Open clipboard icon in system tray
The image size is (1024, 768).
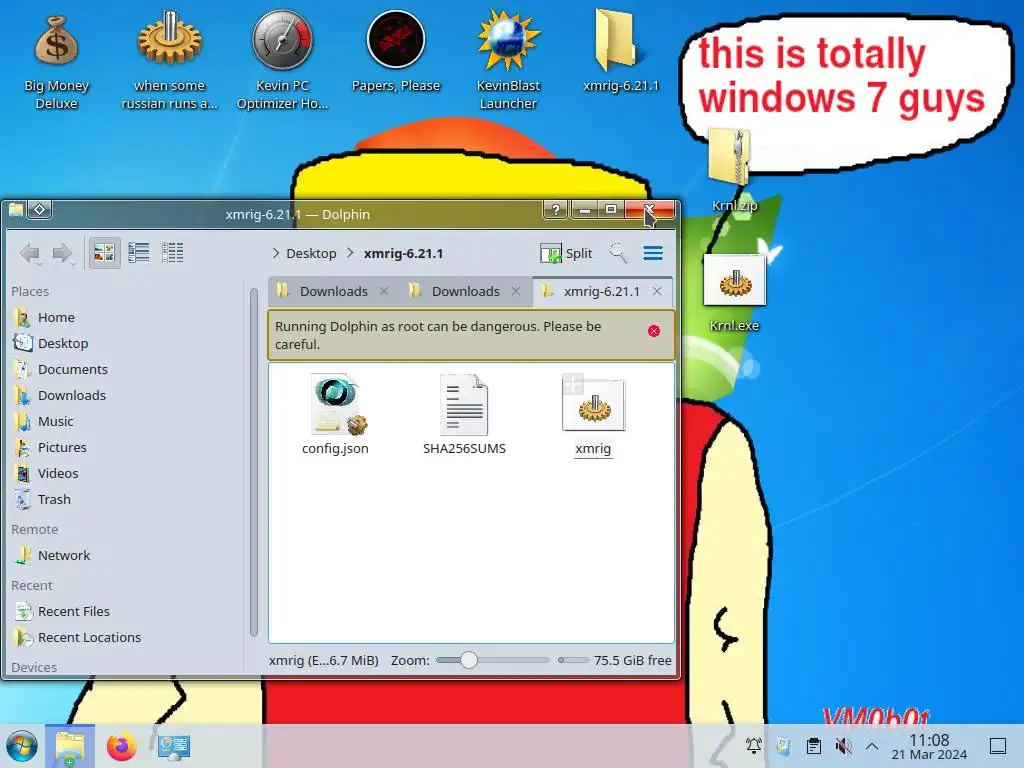(x=814, y=746)
